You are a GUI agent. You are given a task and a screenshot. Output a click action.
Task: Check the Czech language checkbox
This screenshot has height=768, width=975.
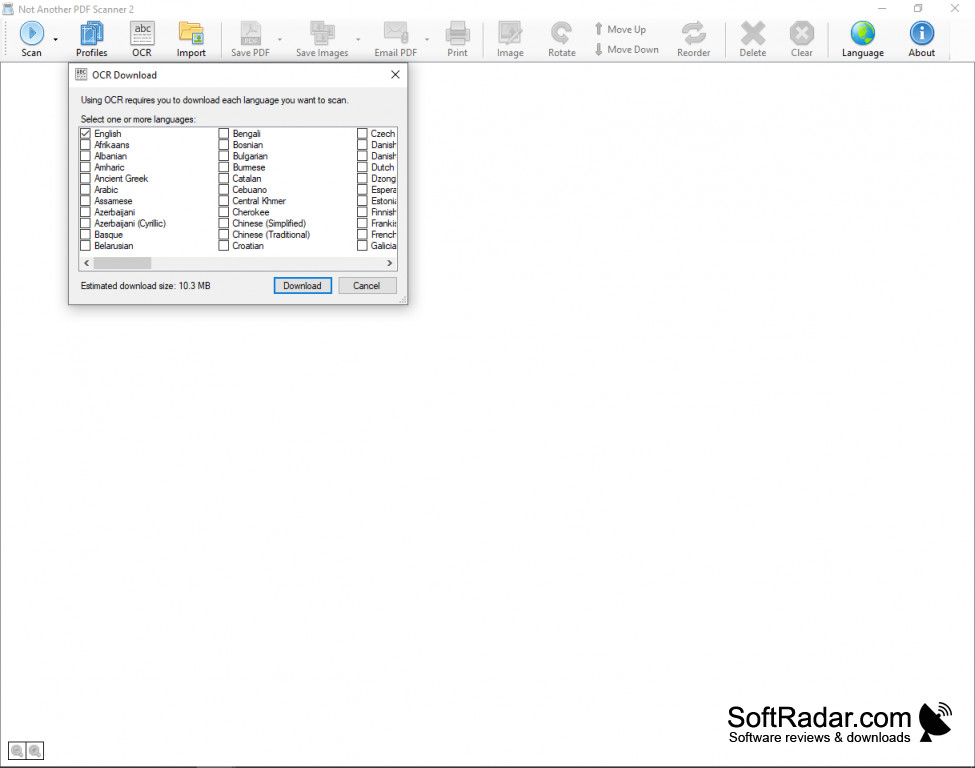coord(362,134)
